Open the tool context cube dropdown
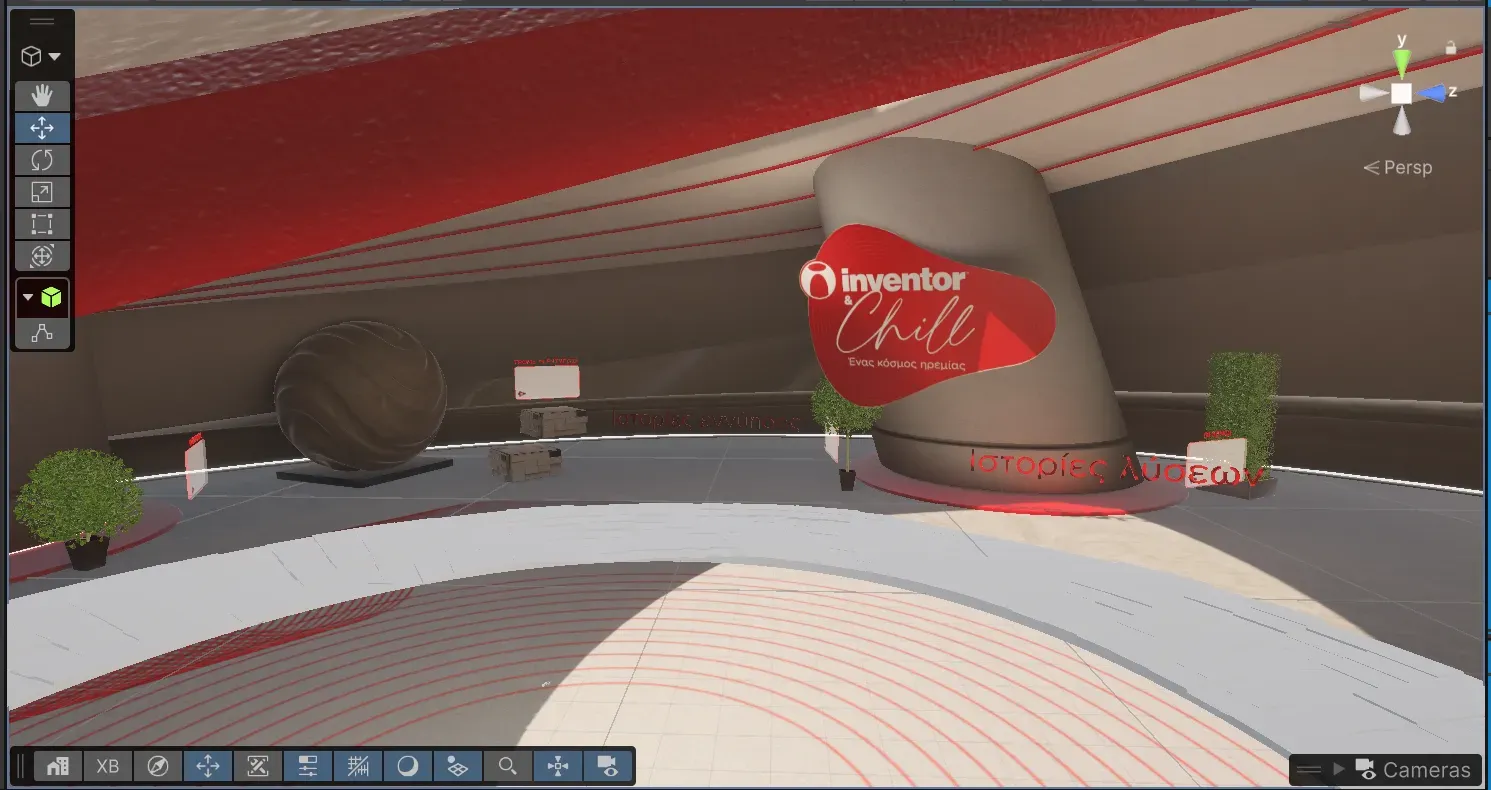This screenshot has height=790, width=1491. [42, 57]
